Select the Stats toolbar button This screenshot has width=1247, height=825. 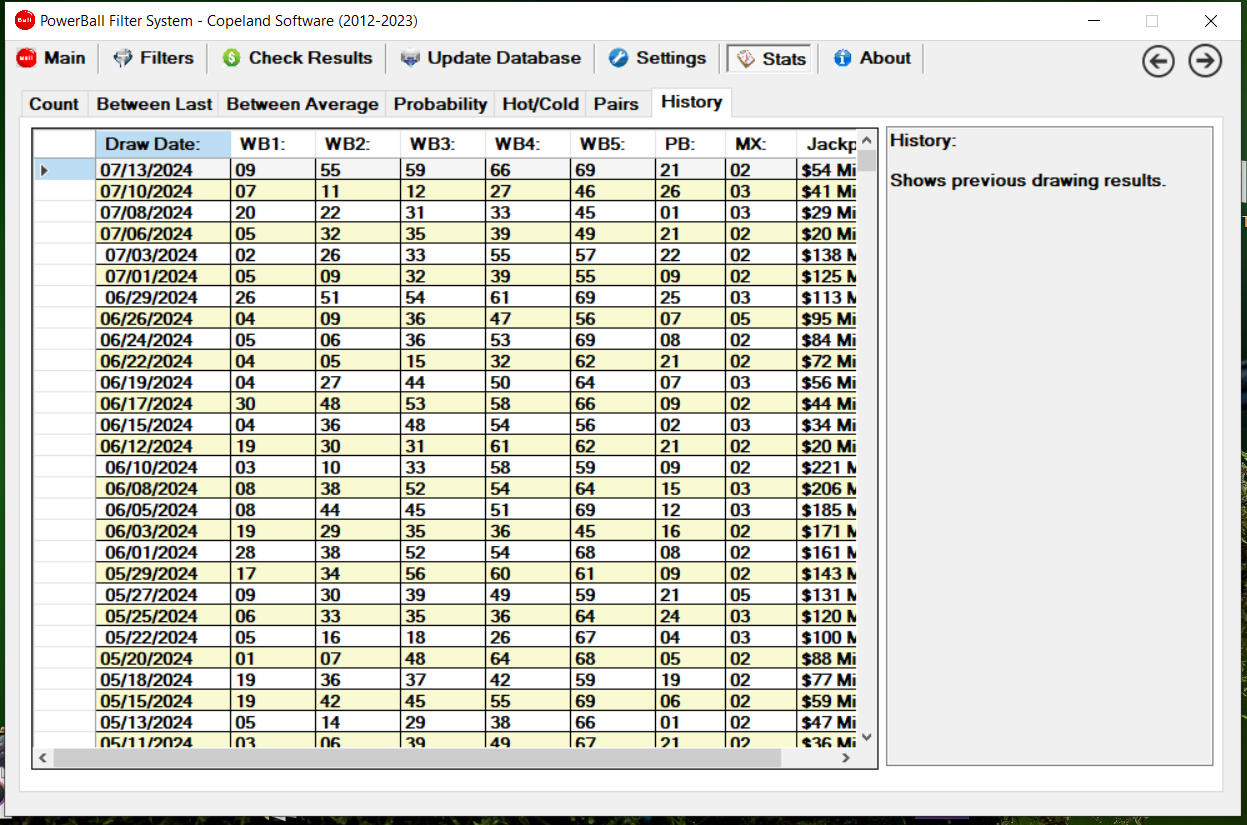click(771, 59)
